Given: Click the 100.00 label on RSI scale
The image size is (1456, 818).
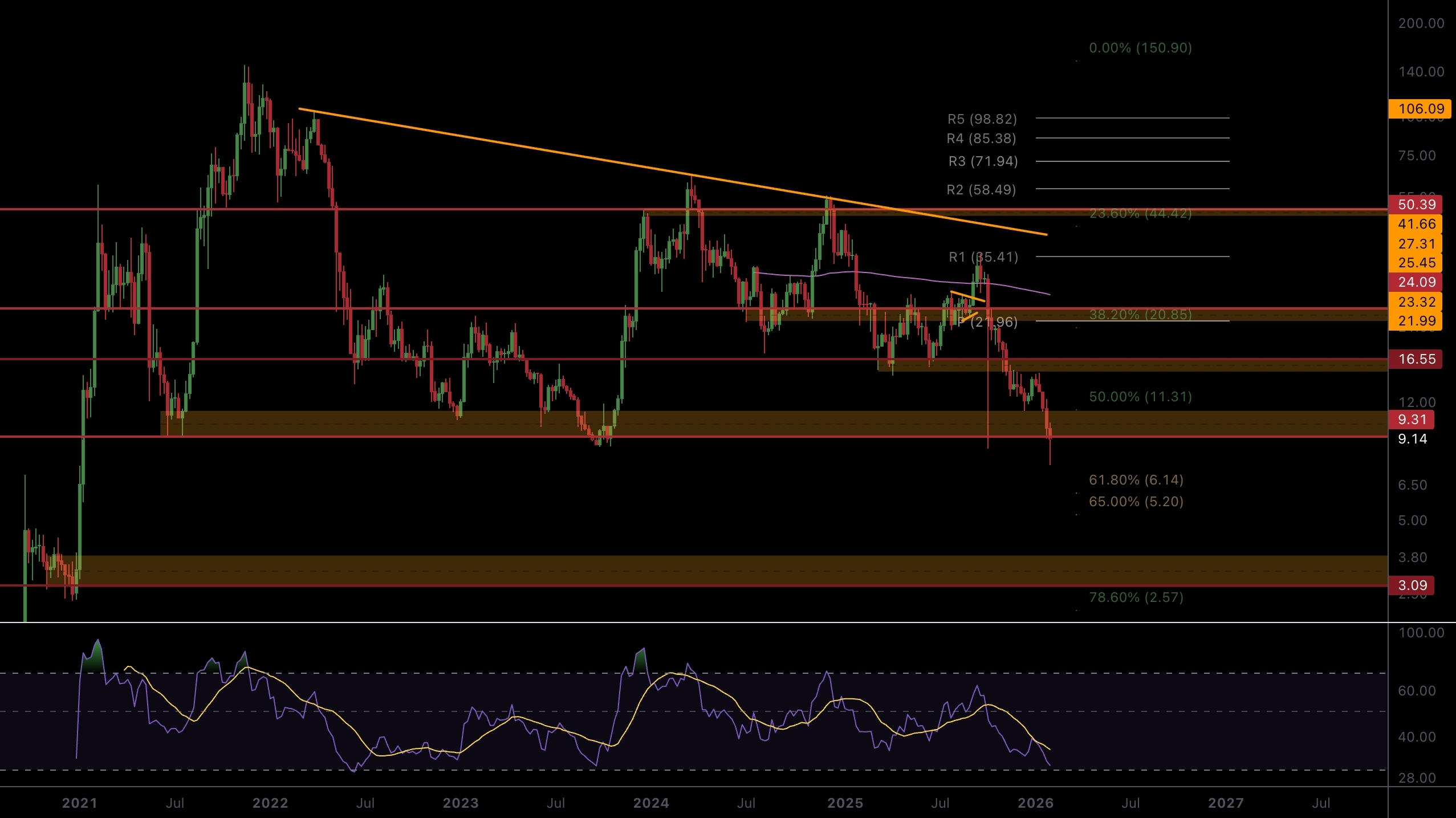Looking at the screenshot, I should tap(1421, 633).
